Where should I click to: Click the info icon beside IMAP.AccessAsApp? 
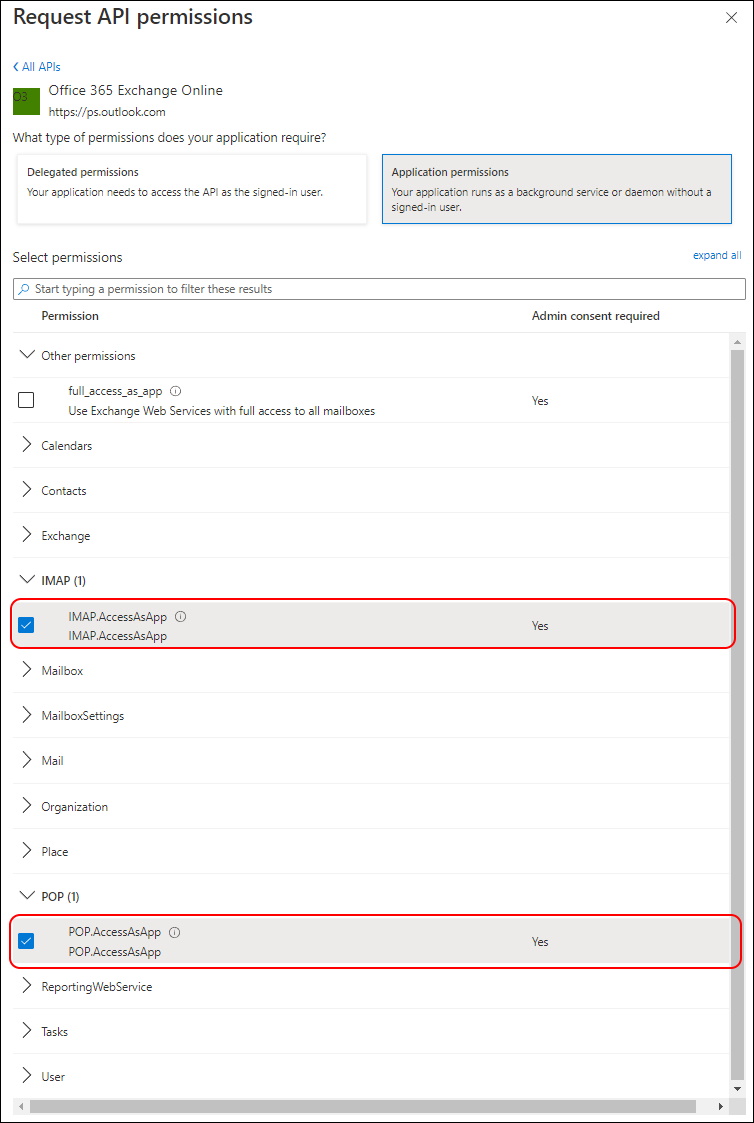[x=181, y=616]
